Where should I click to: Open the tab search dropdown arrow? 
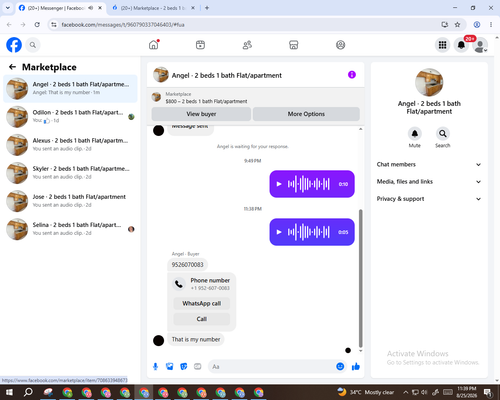coord(8,8)
